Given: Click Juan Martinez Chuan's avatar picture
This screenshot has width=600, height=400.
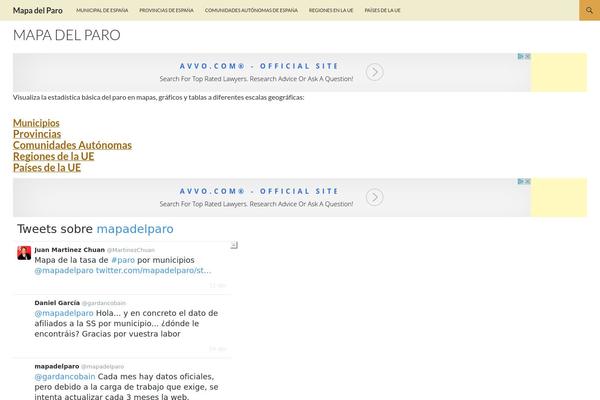Looking at the screenshot, I should (24, 253).
